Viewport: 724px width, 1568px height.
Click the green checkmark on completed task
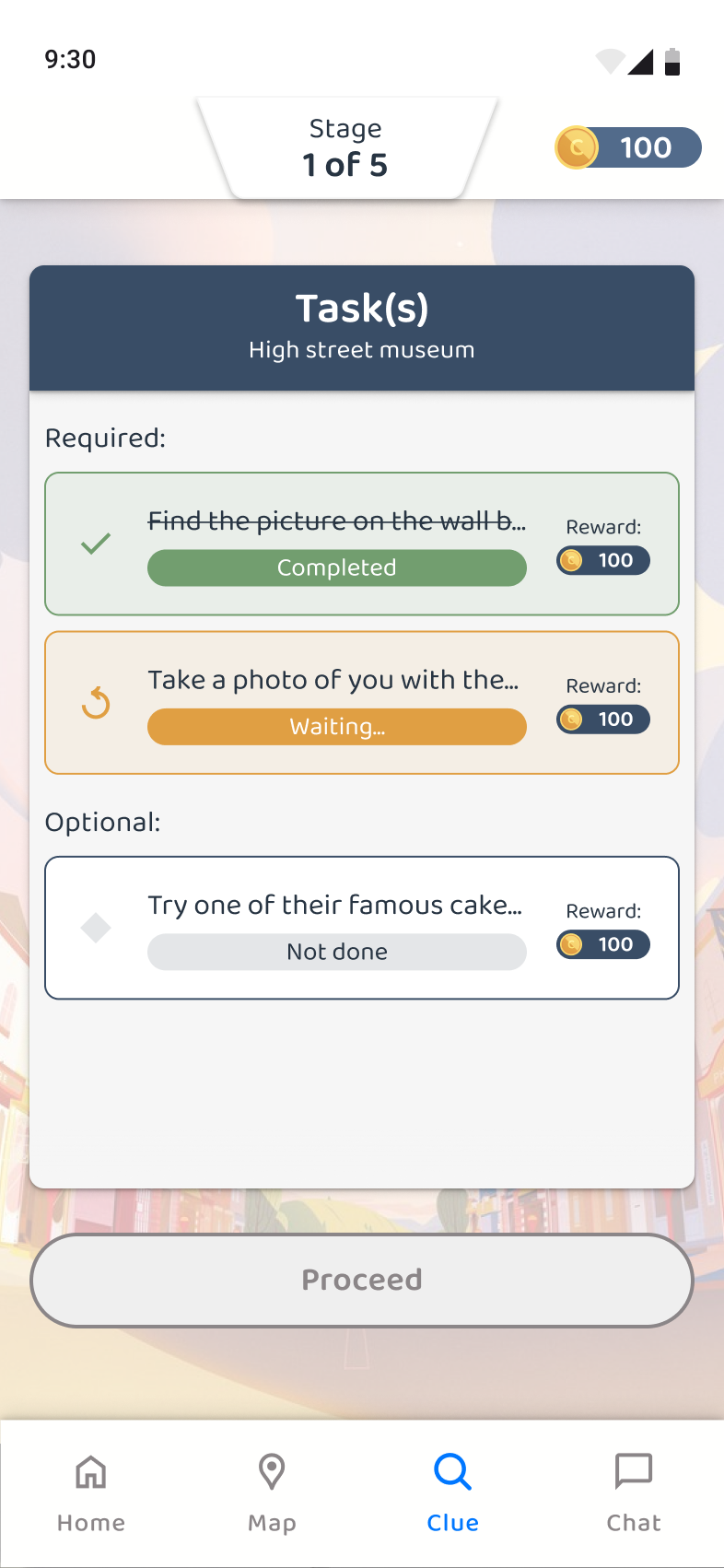(x=96, y=544)
